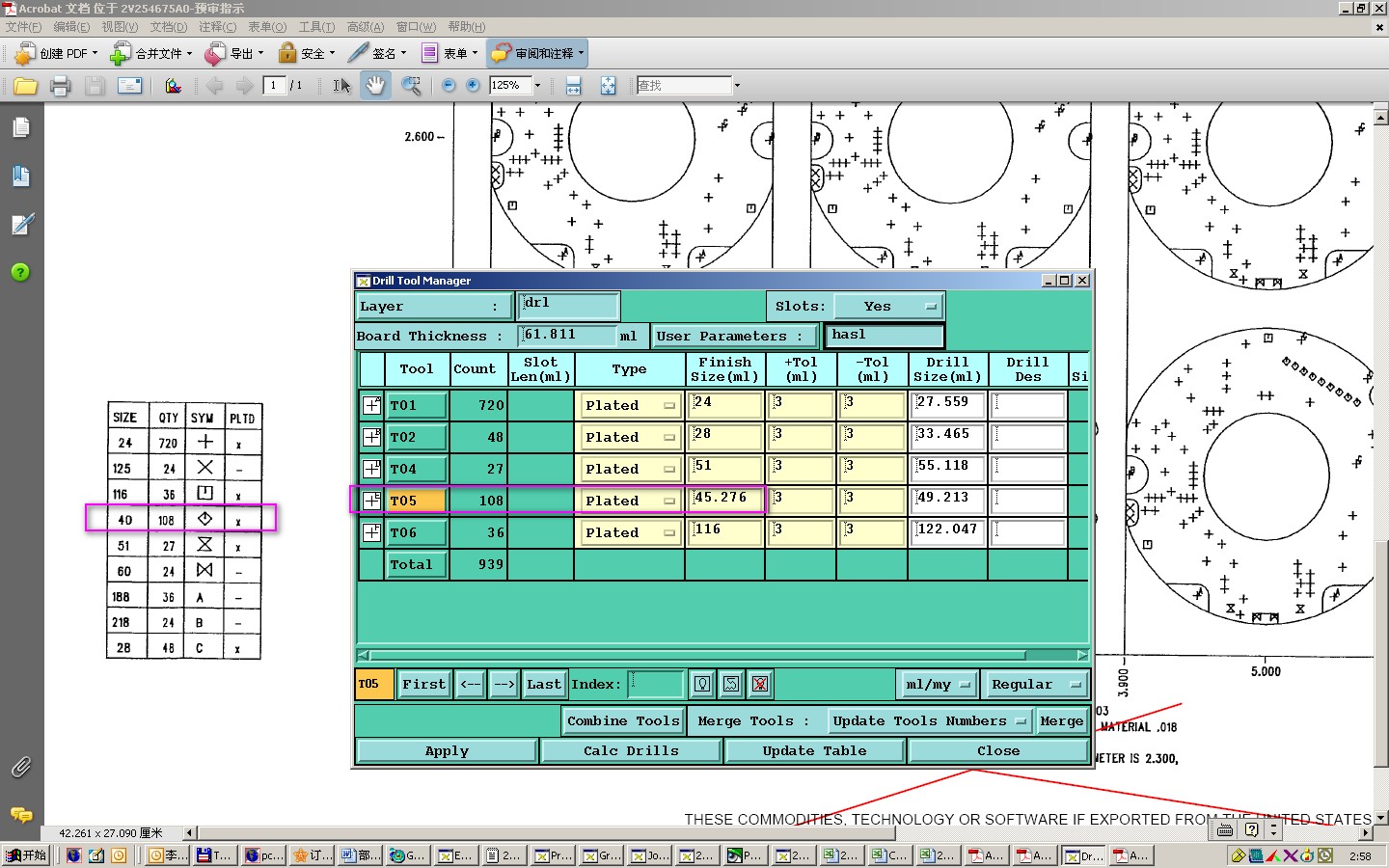The width and height of the screenshot is (1389, 868).
Task: Open the Update Tools Numbers dropdown
Action: [929, 720]
